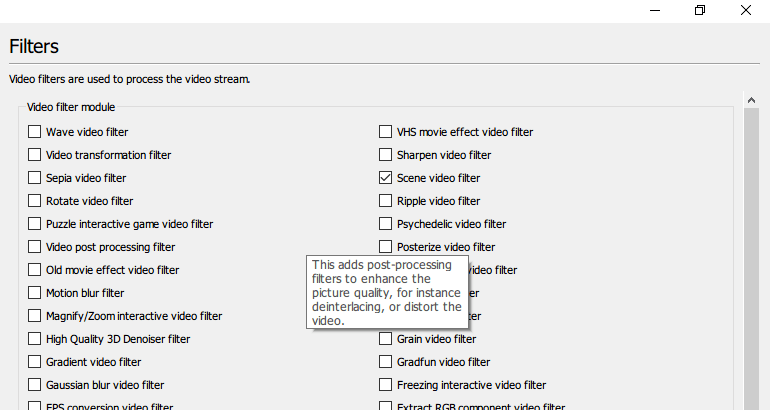Enable the Ripple video filter

pyautogui.click(x=385, y=201)
